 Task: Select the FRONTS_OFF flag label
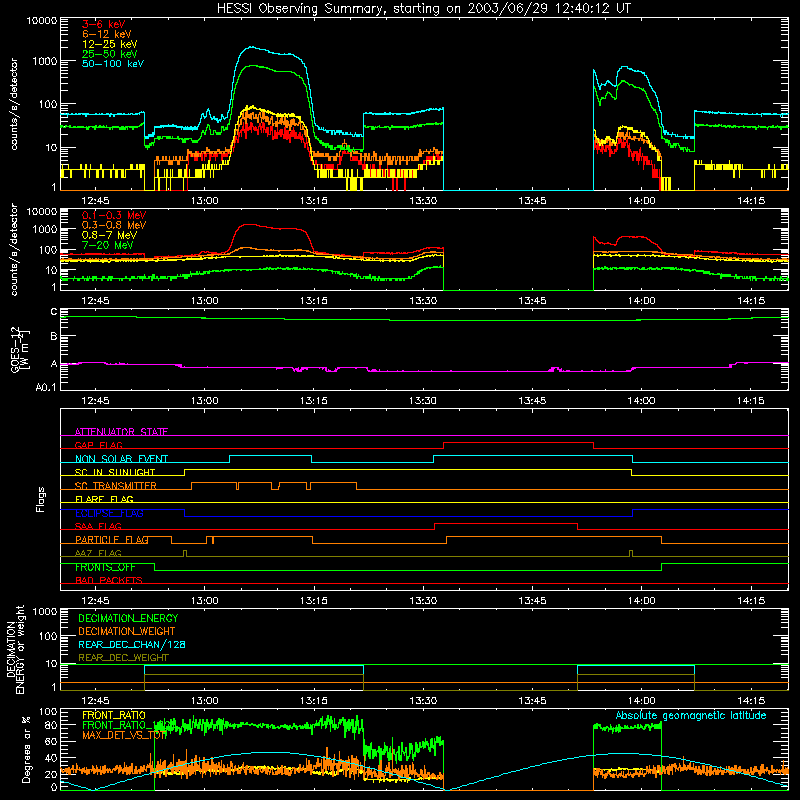[105, 567]
